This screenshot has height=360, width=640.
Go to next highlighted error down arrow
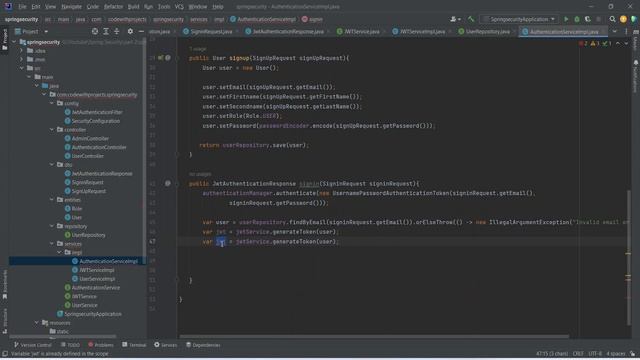[626, 43]
